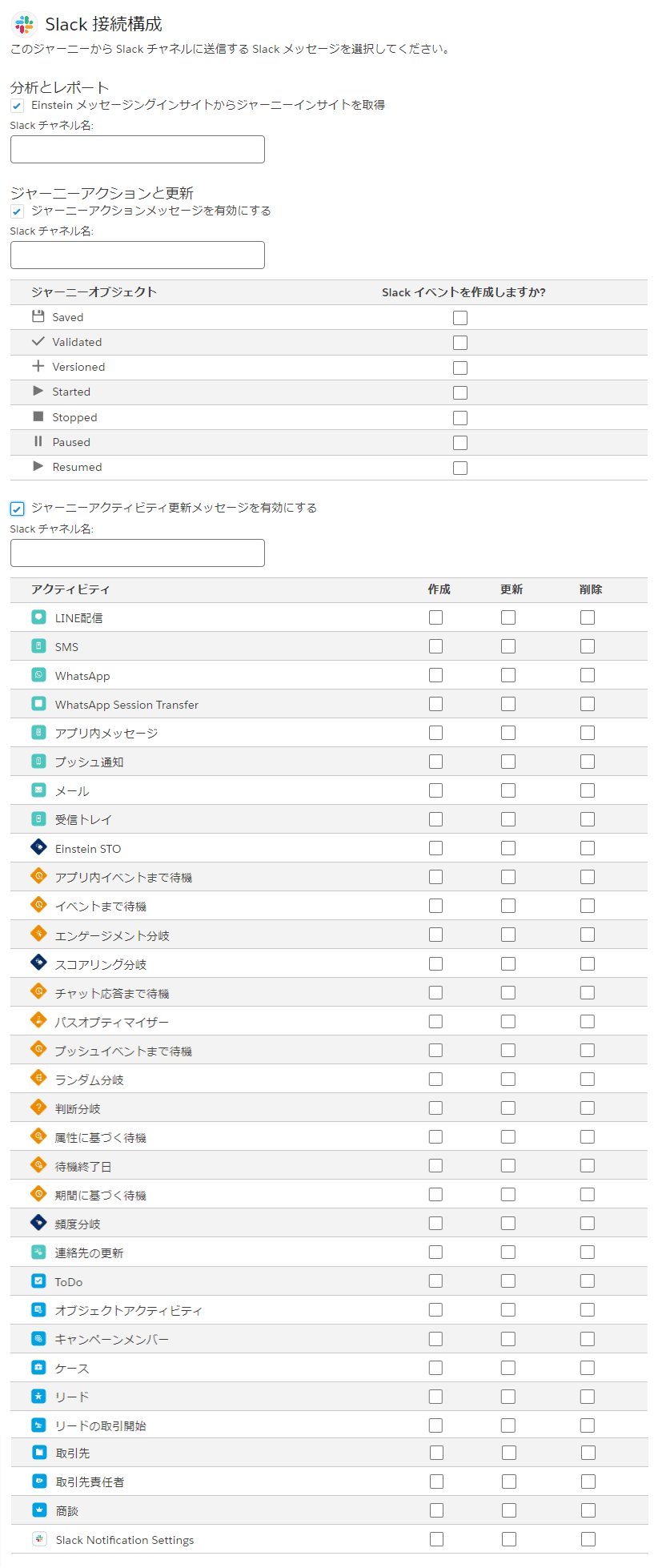The width and height of the screenshot is (658, 1568).
Task: Enable Slack event for Saved
Action: tap(460, 318)
